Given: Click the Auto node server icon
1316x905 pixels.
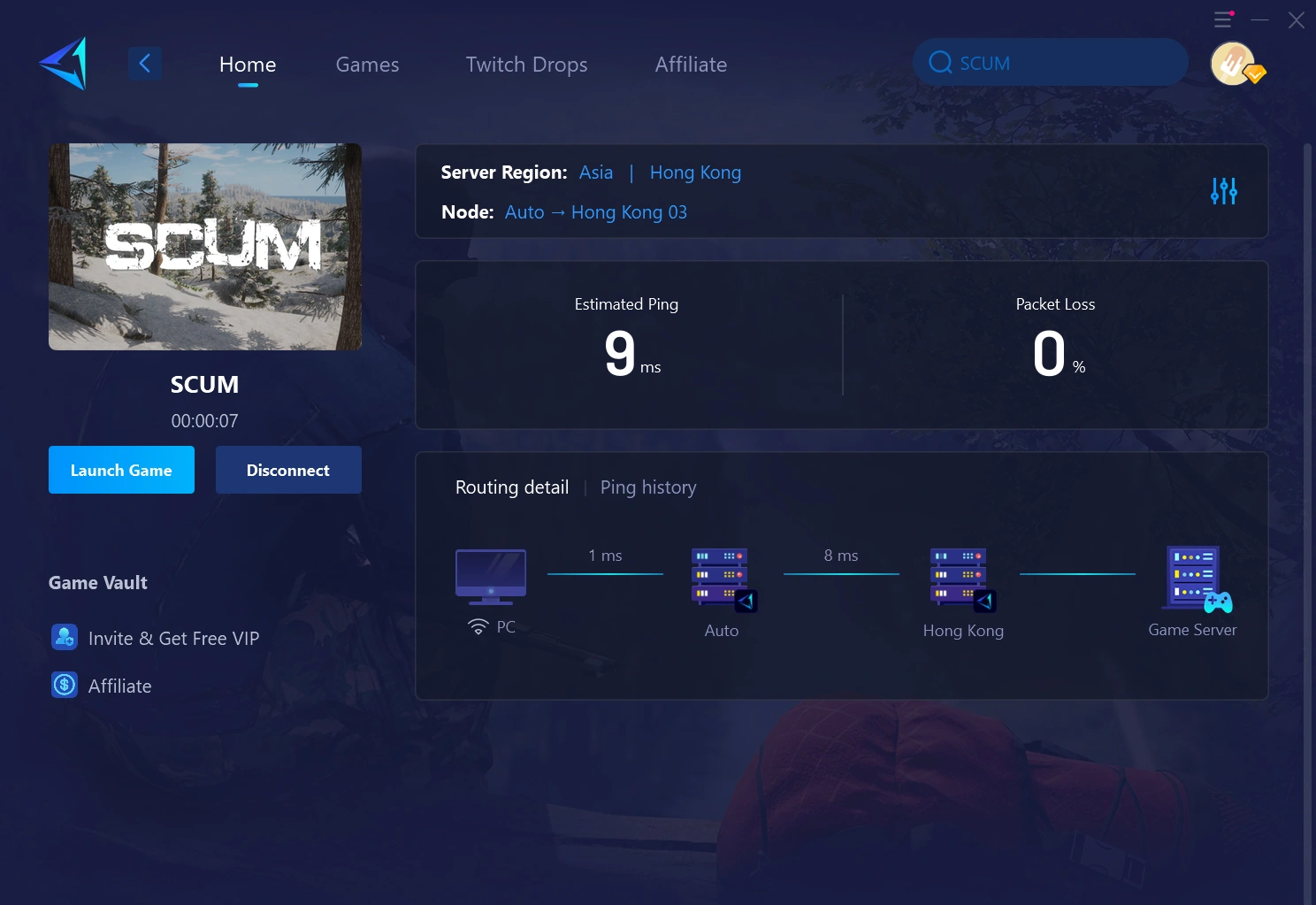Looking at the screenshot, I should (x=722, y=579).
